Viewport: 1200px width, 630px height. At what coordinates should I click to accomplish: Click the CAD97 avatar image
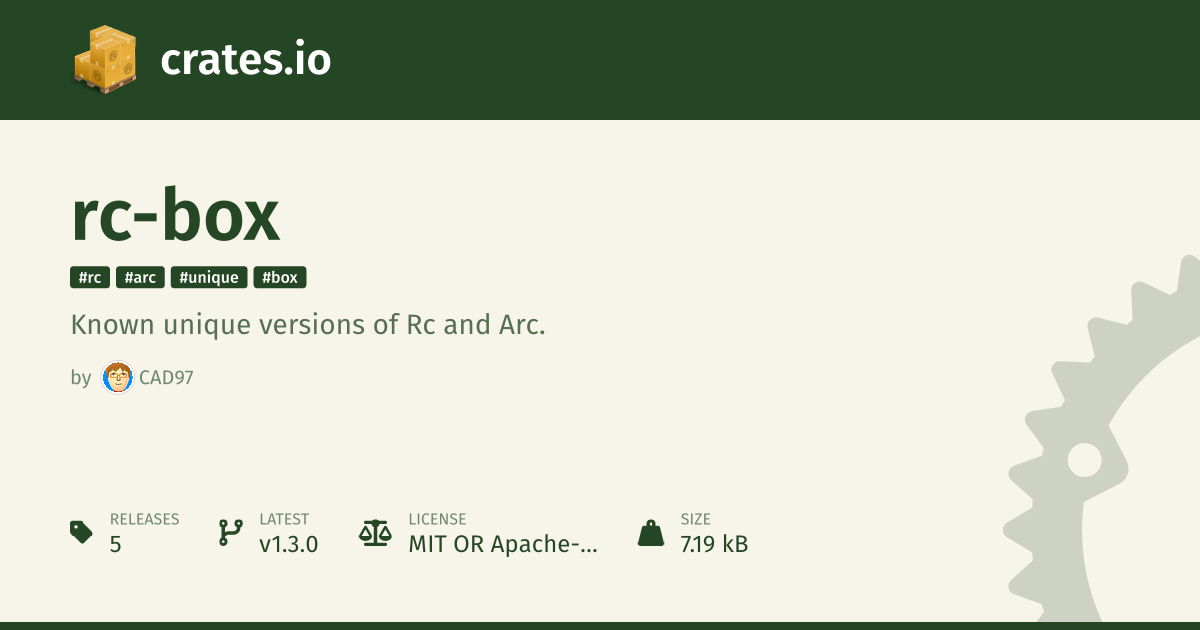click(x=118, y=378)
